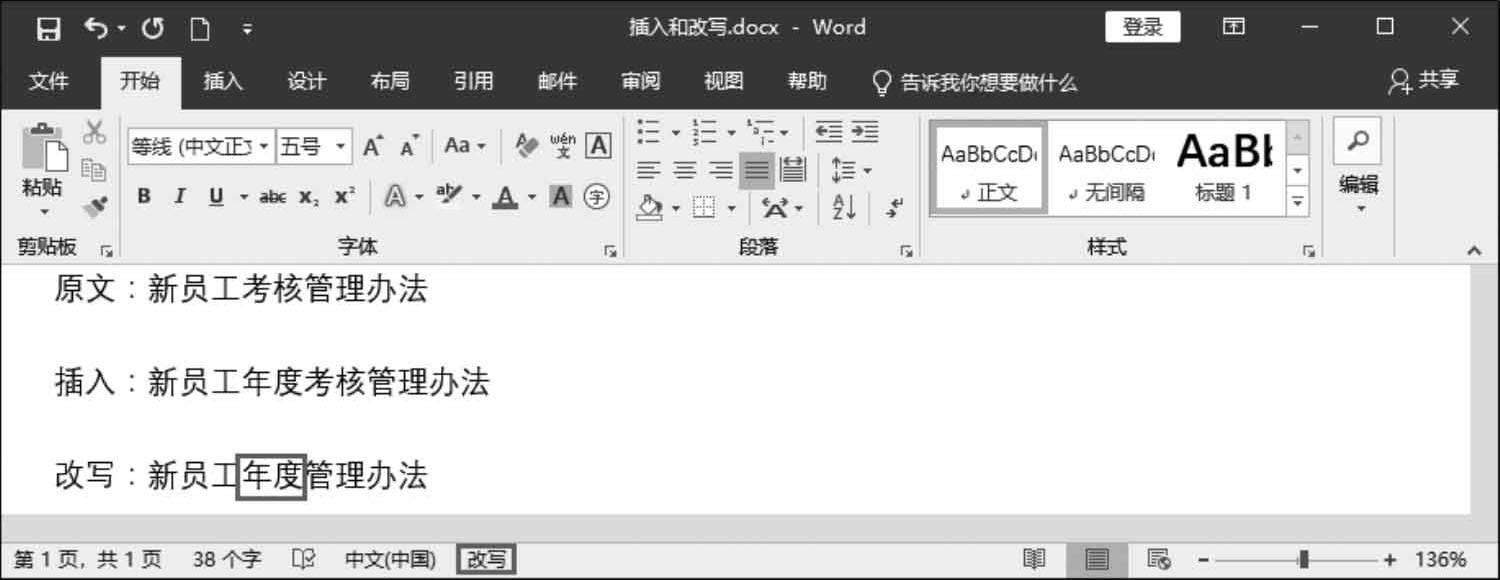The height and width of the screenshot is (580, 1500).
Task: Apply strikethrough with the abc icon
Action: click(x=272, y=197)
